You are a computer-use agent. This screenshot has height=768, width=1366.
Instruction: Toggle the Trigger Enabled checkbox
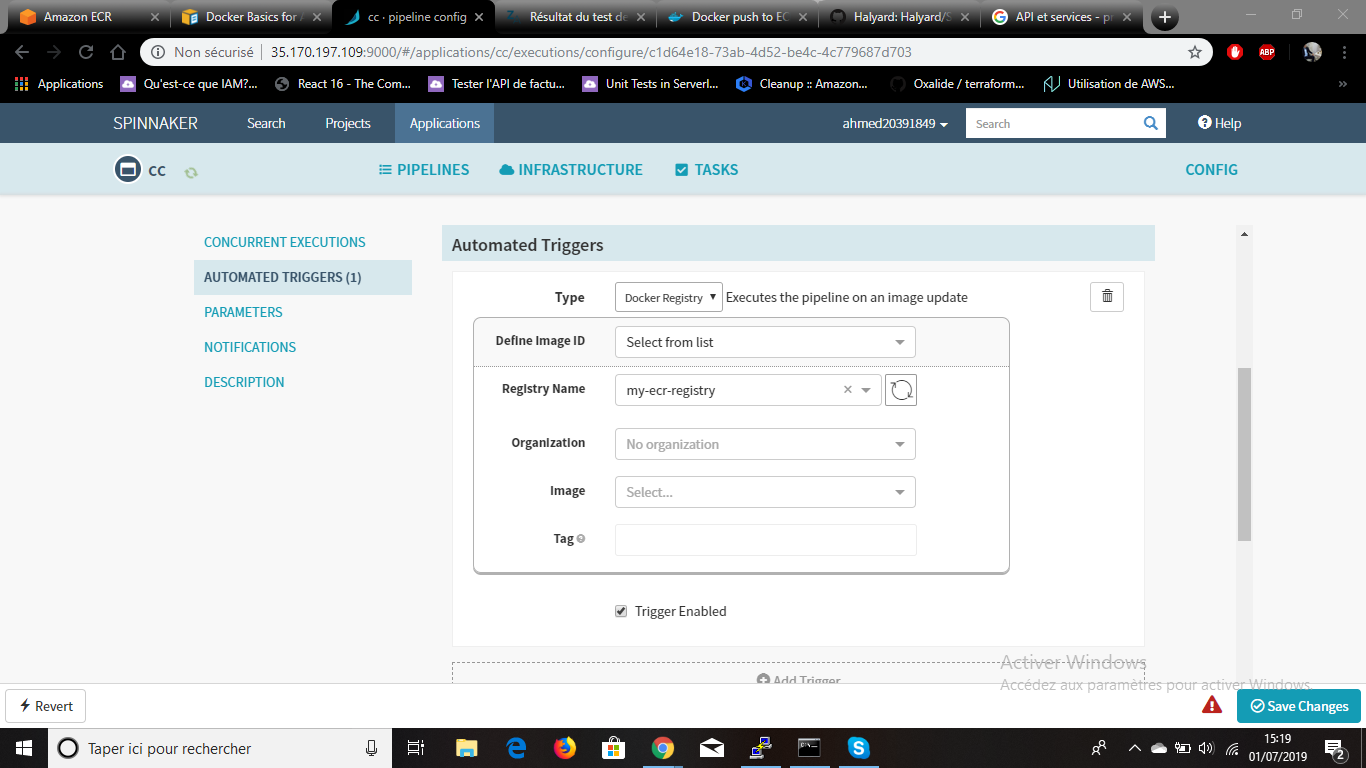pyautogui.click(x=621, y=611)
